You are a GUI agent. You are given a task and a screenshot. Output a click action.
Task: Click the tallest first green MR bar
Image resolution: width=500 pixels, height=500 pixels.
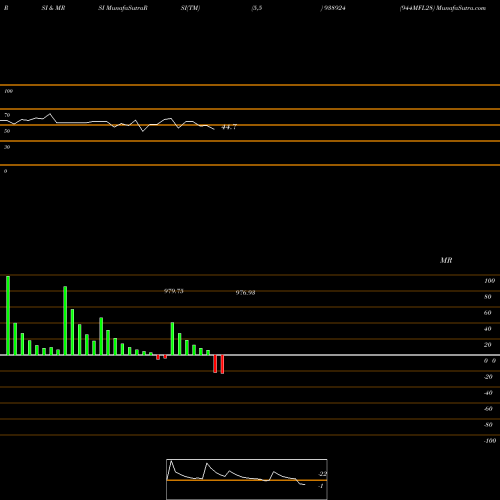click(8, 315)
